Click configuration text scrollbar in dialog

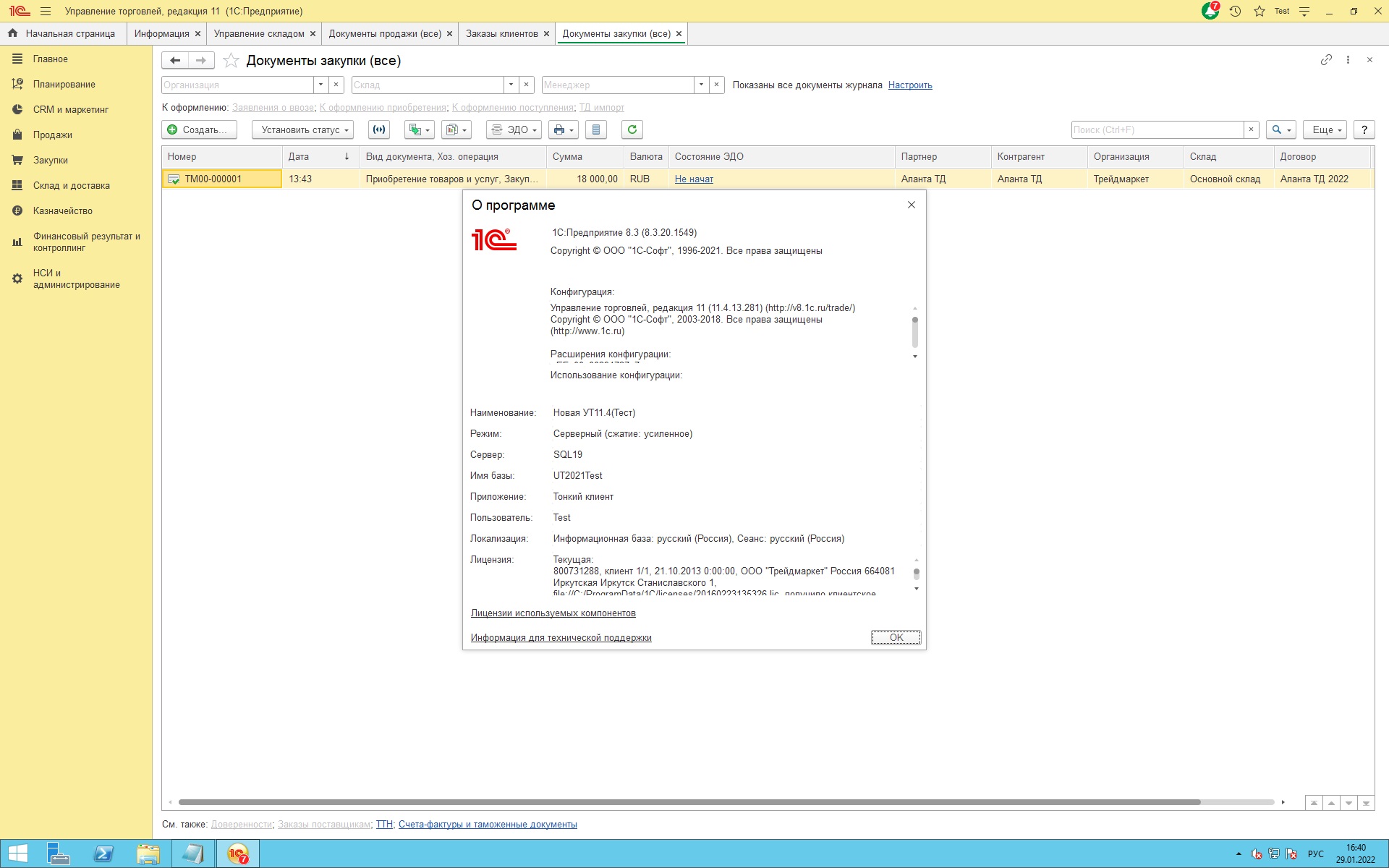click(x=915, y=332)
